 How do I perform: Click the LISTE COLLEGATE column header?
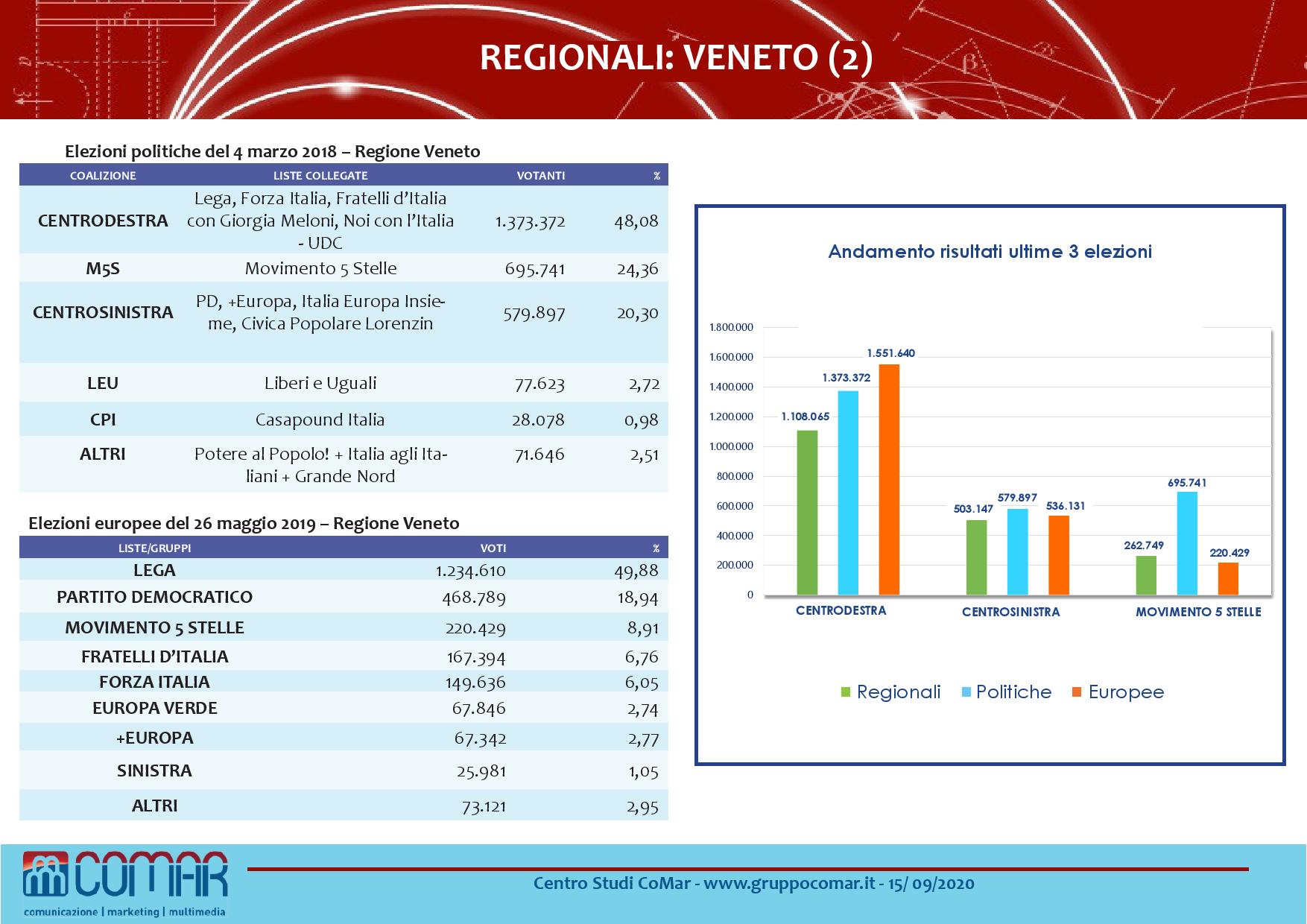(x=320, y=176)
